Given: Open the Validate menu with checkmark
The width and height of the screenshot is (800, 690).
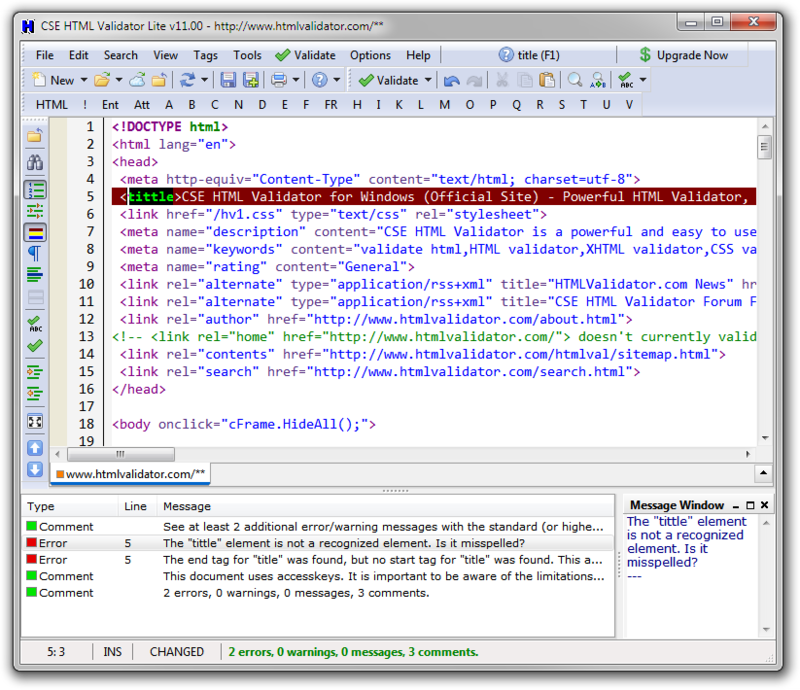Looking at the screenshot, I should point(306,55).
